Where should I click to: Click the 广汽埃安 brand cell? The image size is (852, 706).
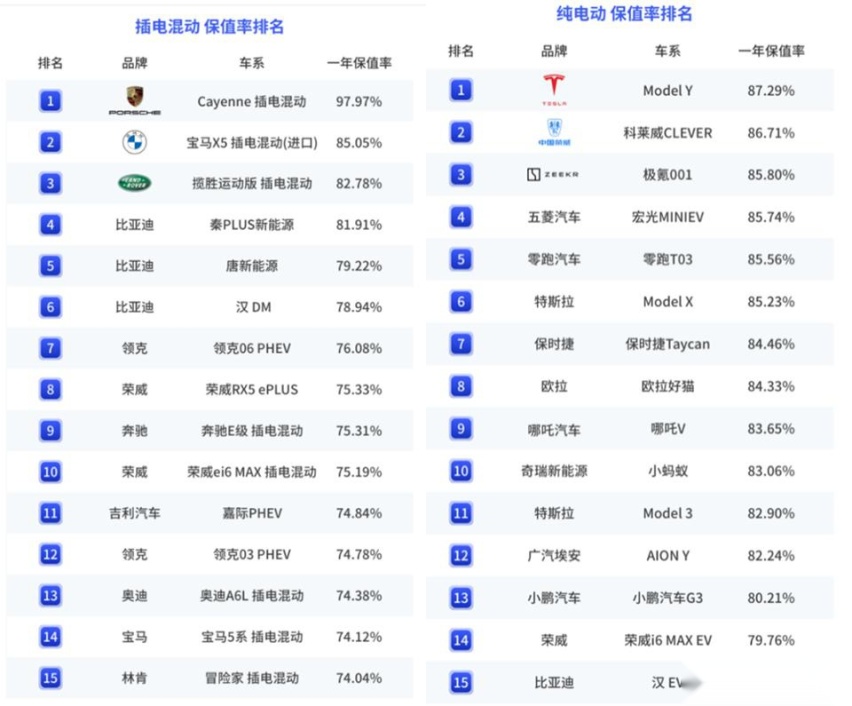click(x=554, y=555)
